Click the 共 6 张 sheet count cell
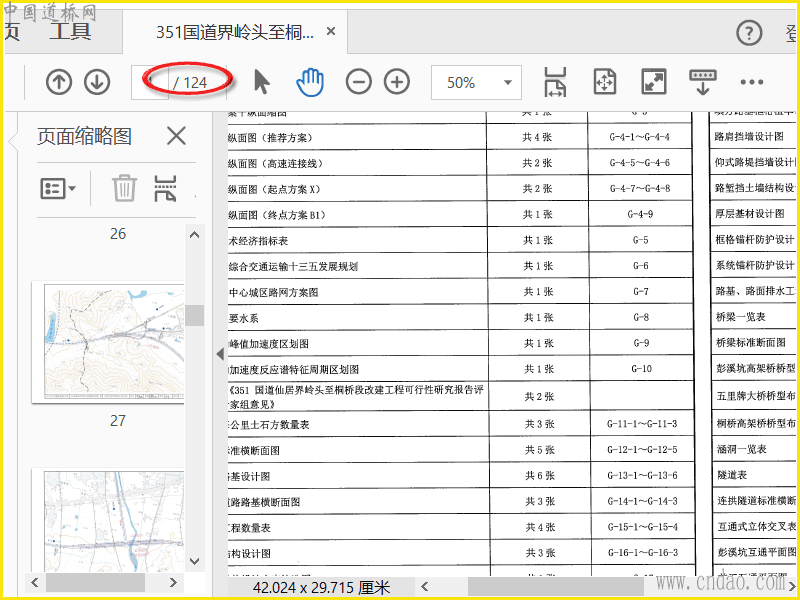The image size is (800, 600). [x=540, y=476]
